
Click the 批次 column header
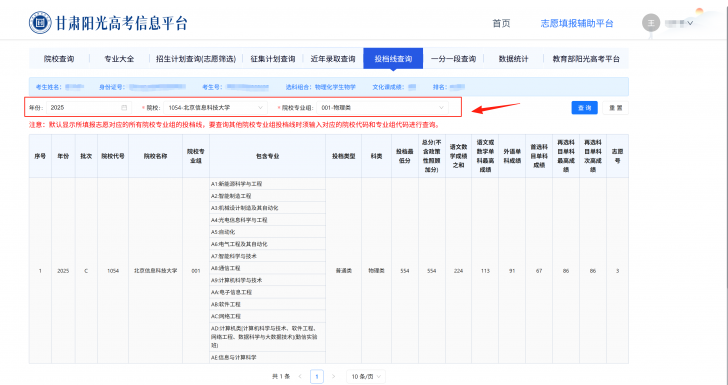86,156
